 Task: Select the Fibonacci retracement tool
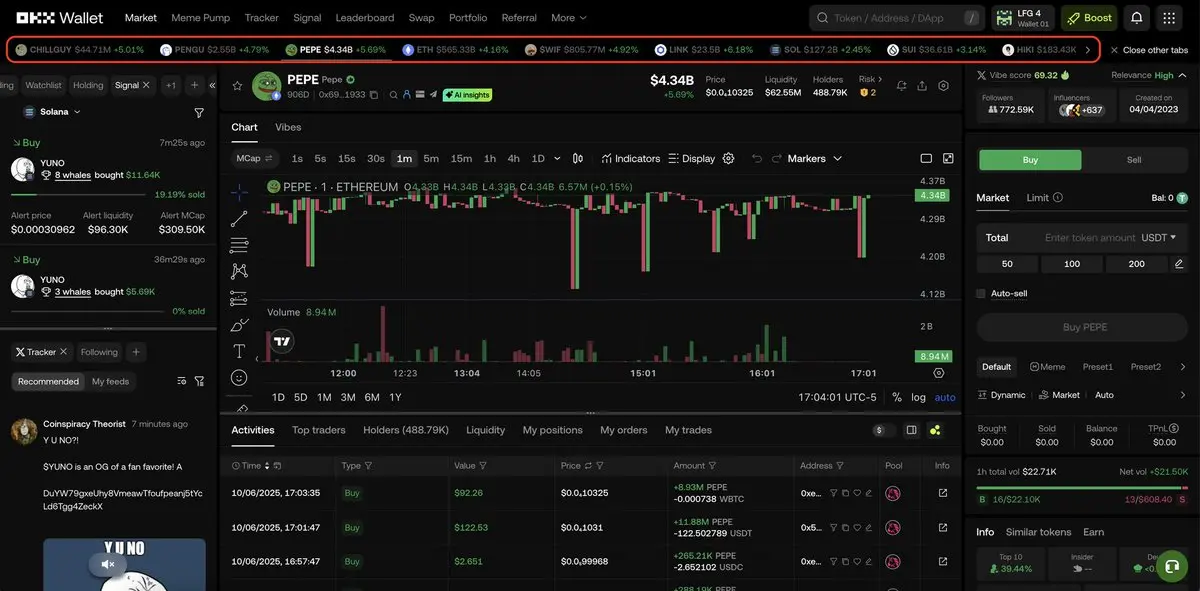[239, 245]
